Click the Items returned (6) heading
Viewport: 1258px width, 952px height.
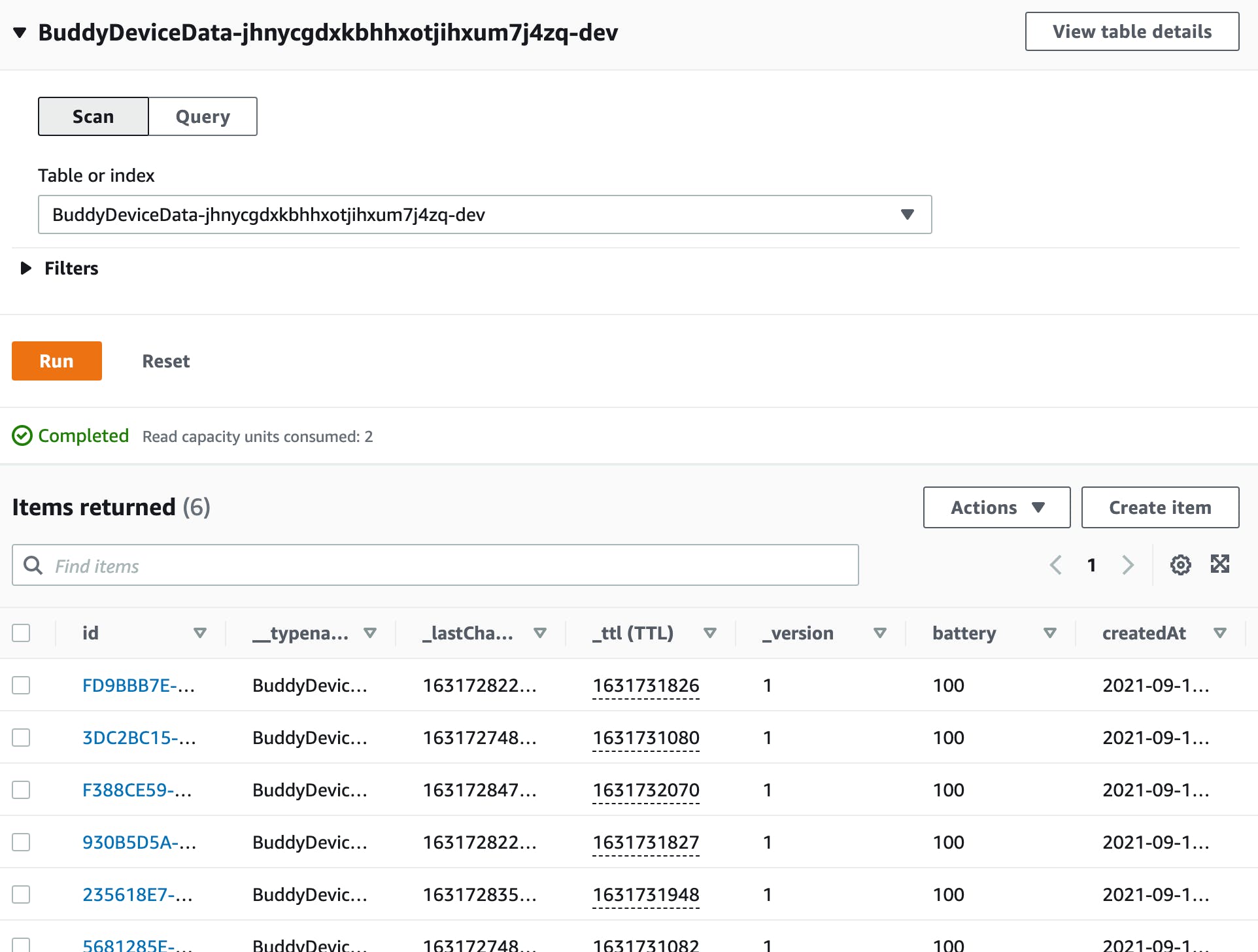(111, 507)
